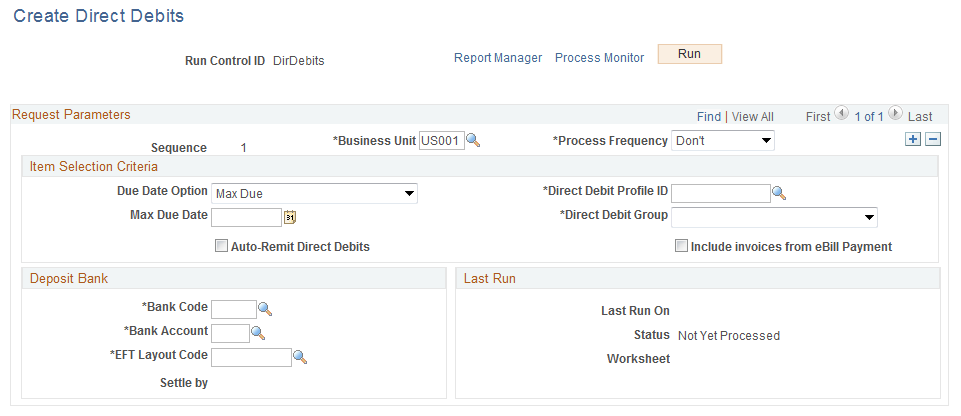961x416 pixels.
Task: Open the Report Manager link
Action: [498, 58]
